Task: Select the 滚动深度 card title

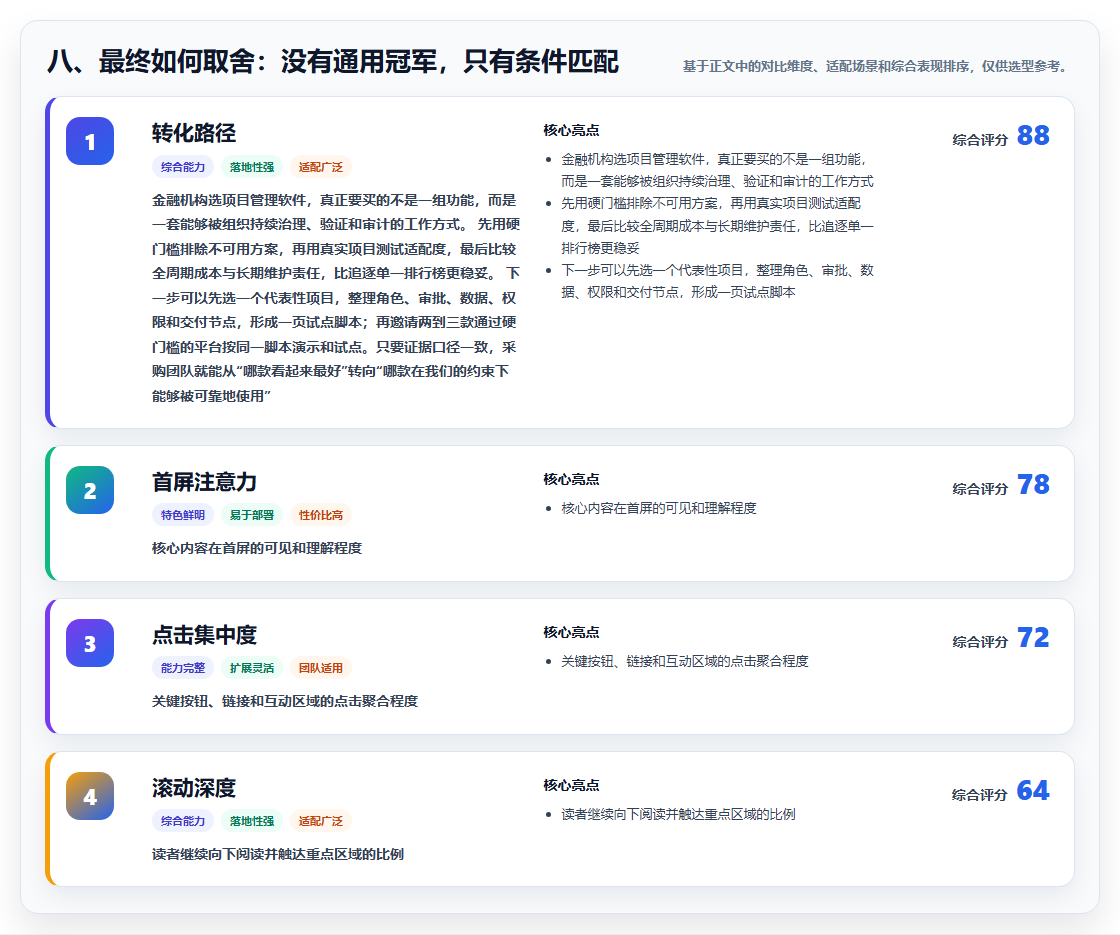Action: click(x=194, y=788)
